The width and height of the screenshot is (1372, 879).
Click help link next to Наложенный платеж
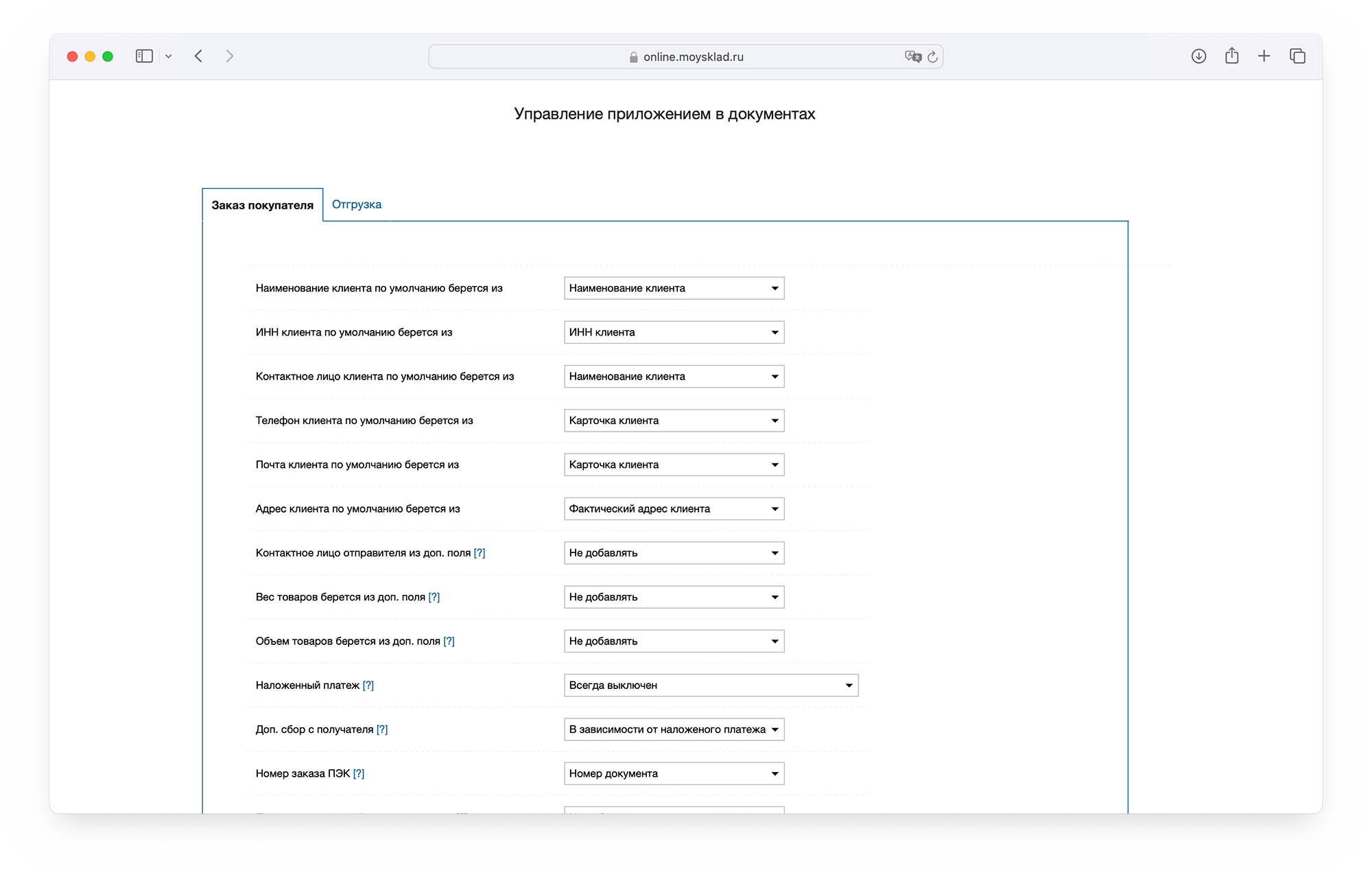point(368,685)
